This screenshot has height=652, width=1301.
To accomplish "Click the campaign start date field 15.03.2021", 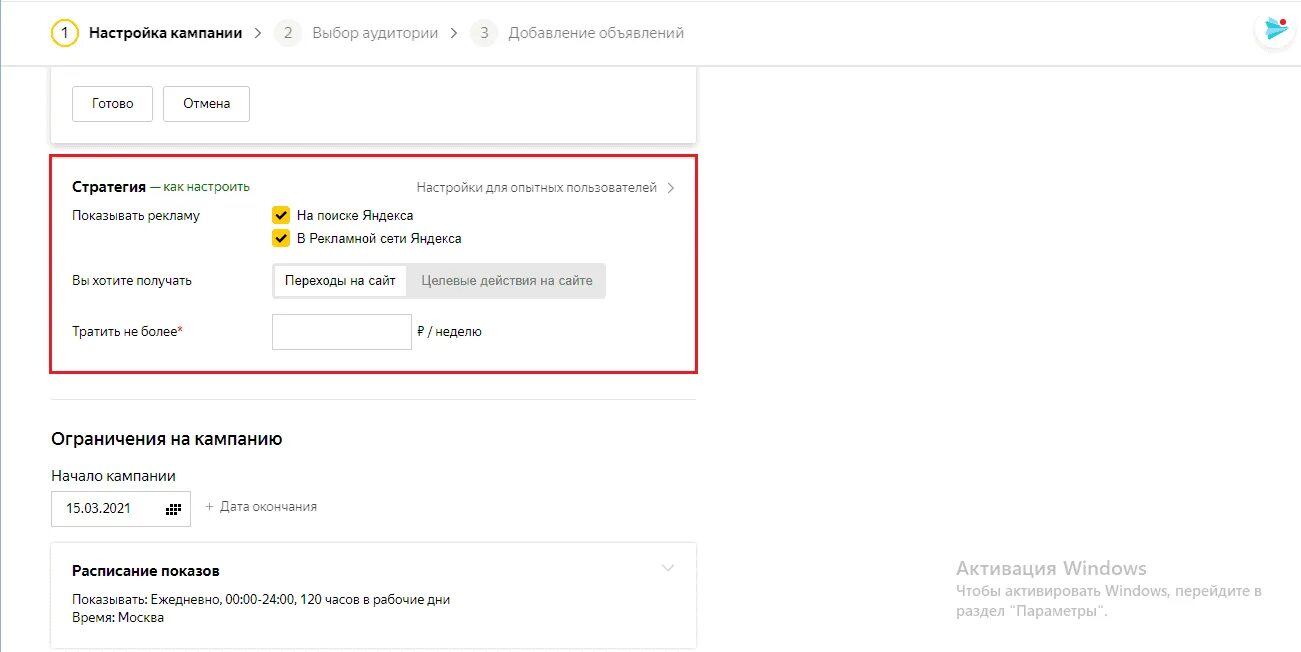I will point(121,508).
